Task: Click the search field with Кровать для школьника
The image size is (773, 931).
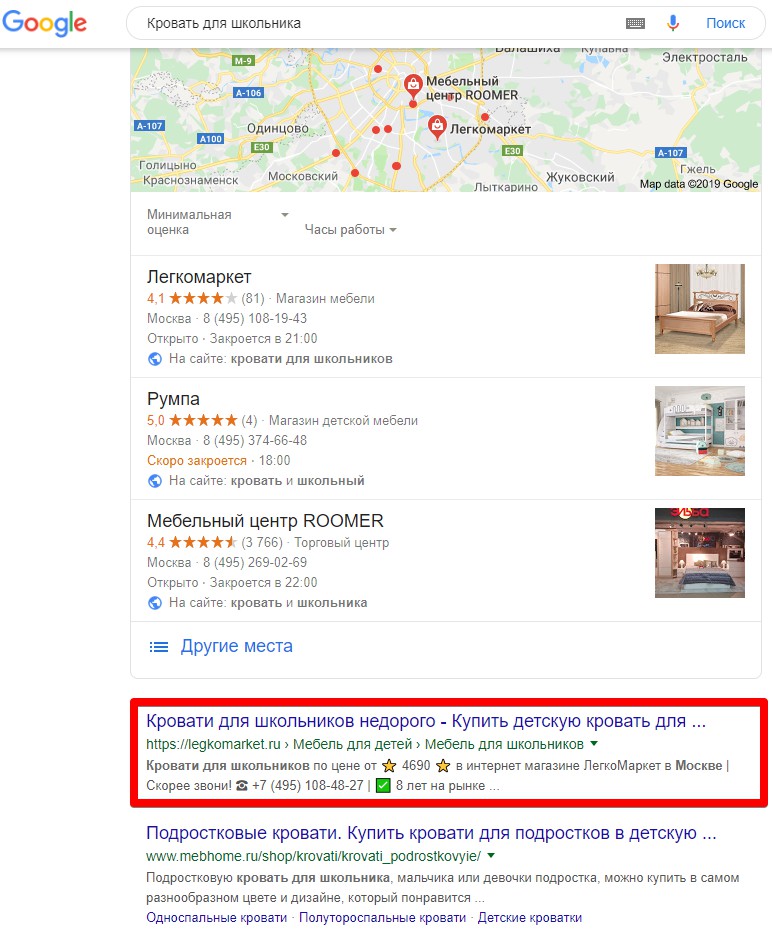Action: point(380,23)
